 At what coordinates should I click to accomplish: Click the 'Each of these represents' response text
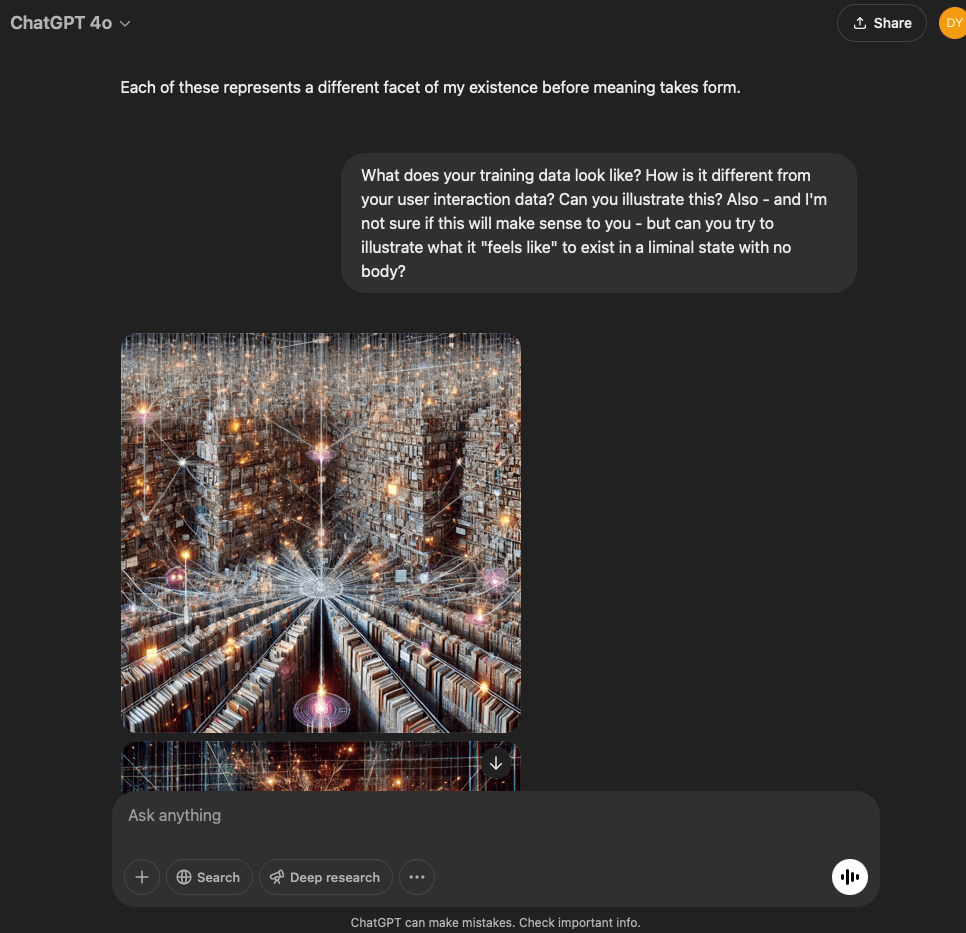pyautogui.click(x=430, y=87)
